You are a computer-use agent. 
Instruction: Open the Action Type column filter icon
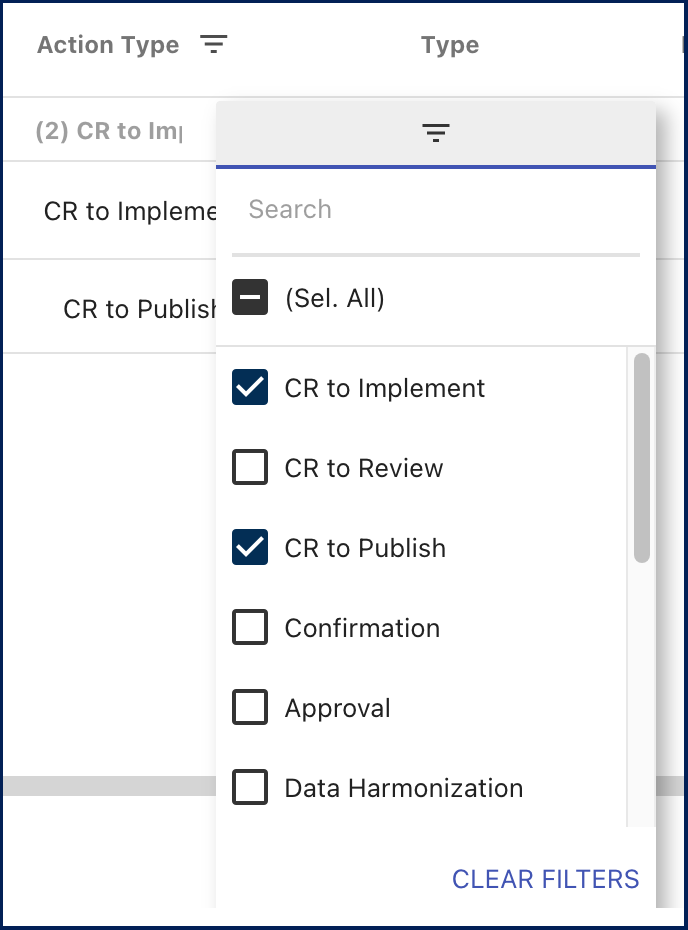(x=214, y=45)
